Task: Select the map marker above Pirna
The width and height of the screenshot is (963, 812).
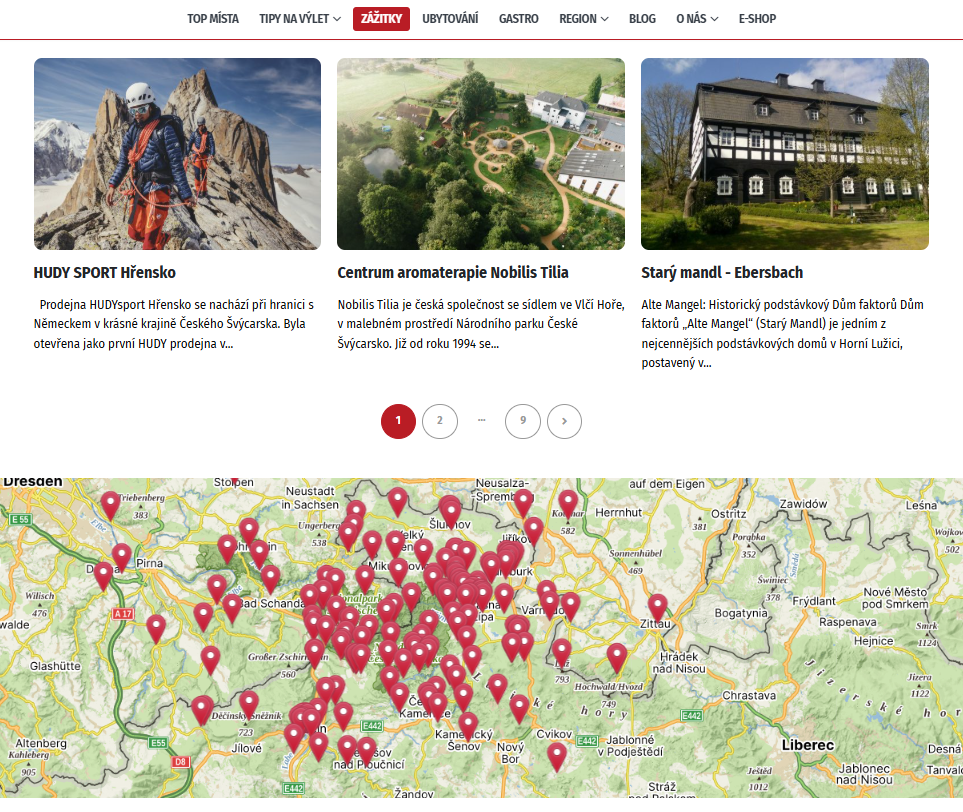Action: (122, 556)
